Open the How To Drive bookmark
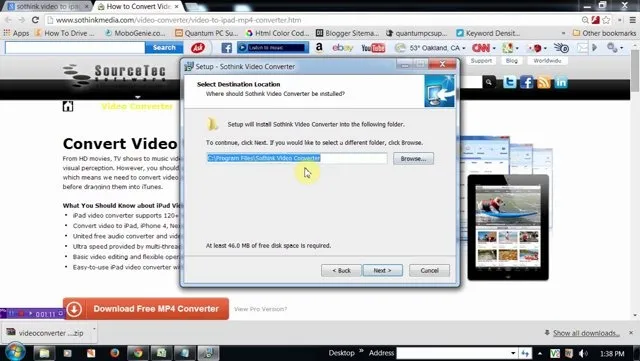The image size is (640, 361). [x=64, y=33]
